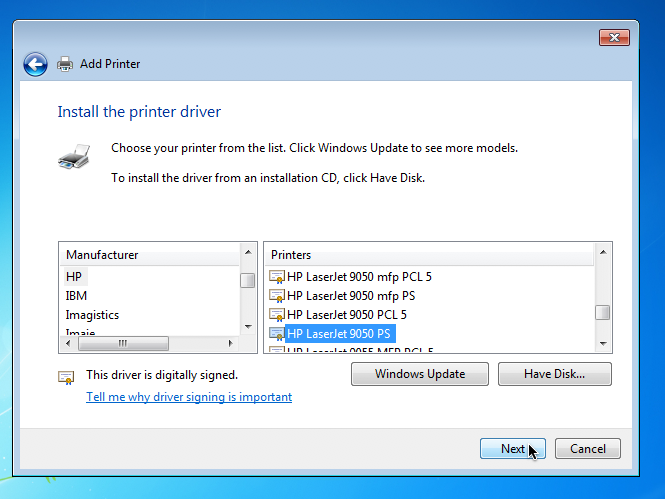Click Next to continue installation
Viewport: 665px width, 499px height.
pyautogui.click(x=513, y=449)
